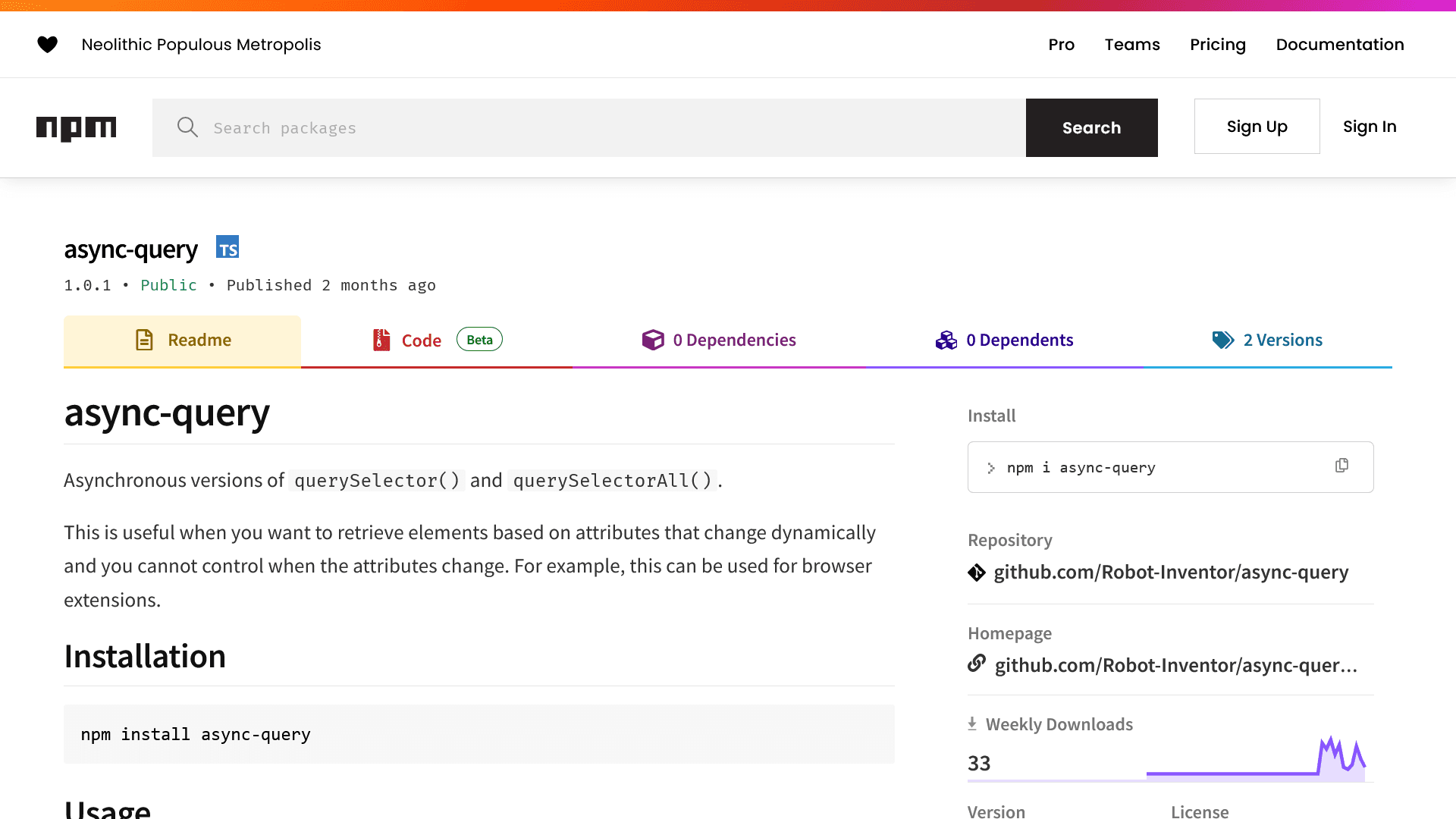Click the Repository sidebar label

(x=1010, y=540)
